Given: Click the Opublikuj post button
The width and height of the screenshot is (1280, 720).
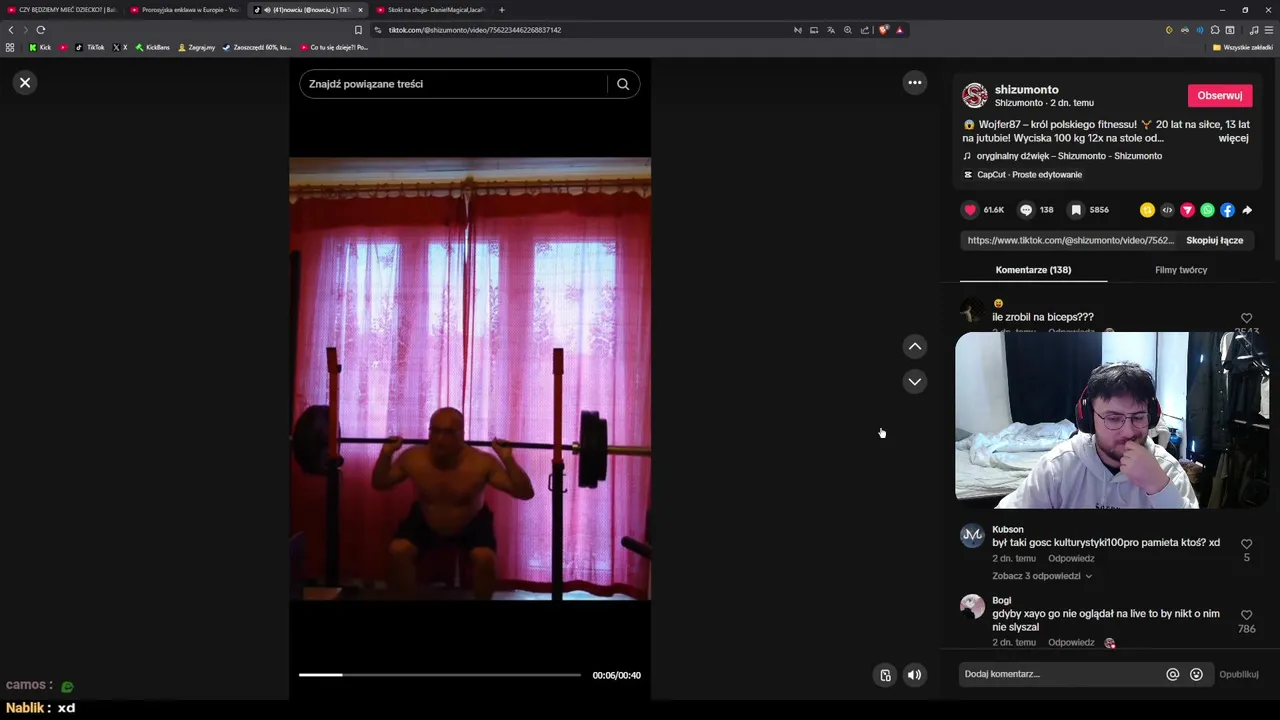Looking at the screenshot, I should point(1239,674).
